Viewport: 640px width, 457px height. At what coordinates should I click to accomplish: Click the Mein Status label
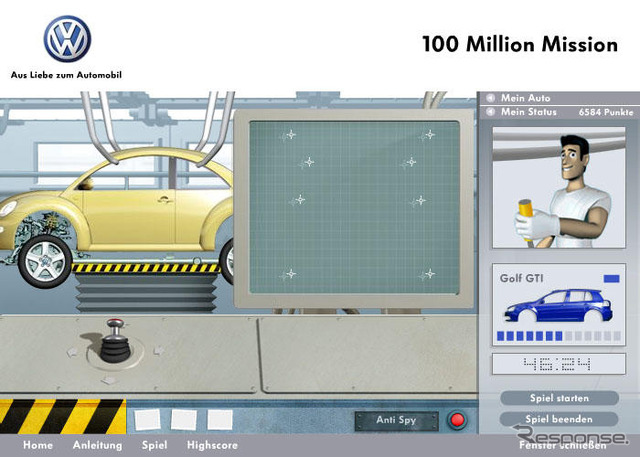[x=529, y=111]
